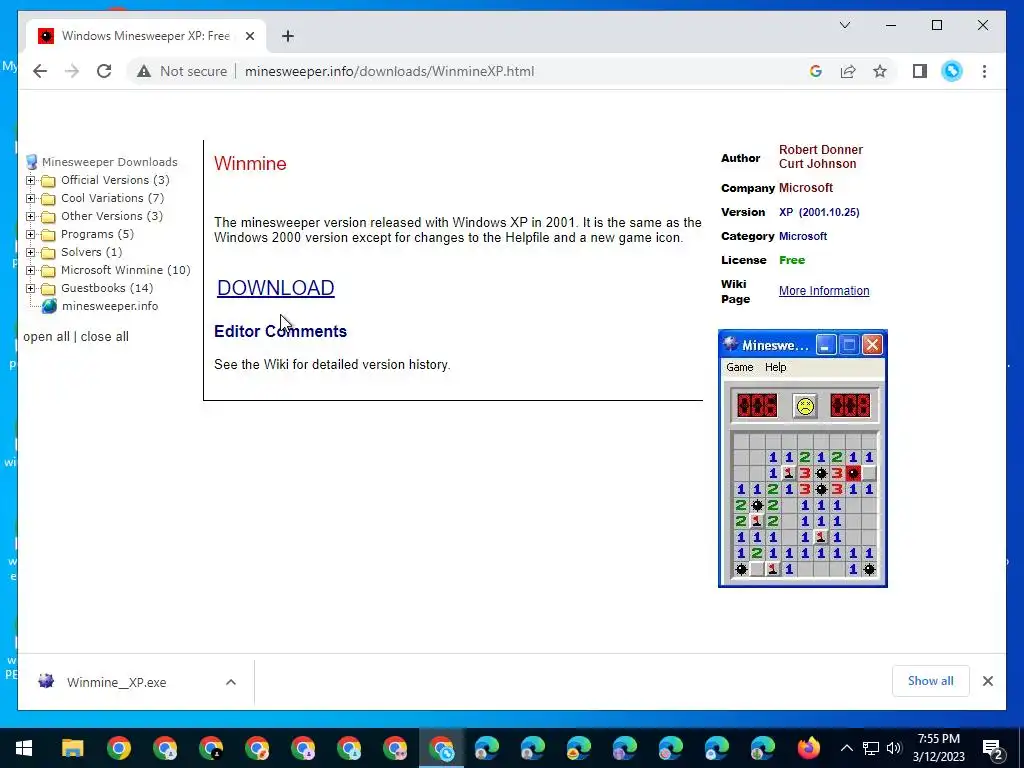
Task: Open File Explorer from the taskbar
Action: (72, 748)
